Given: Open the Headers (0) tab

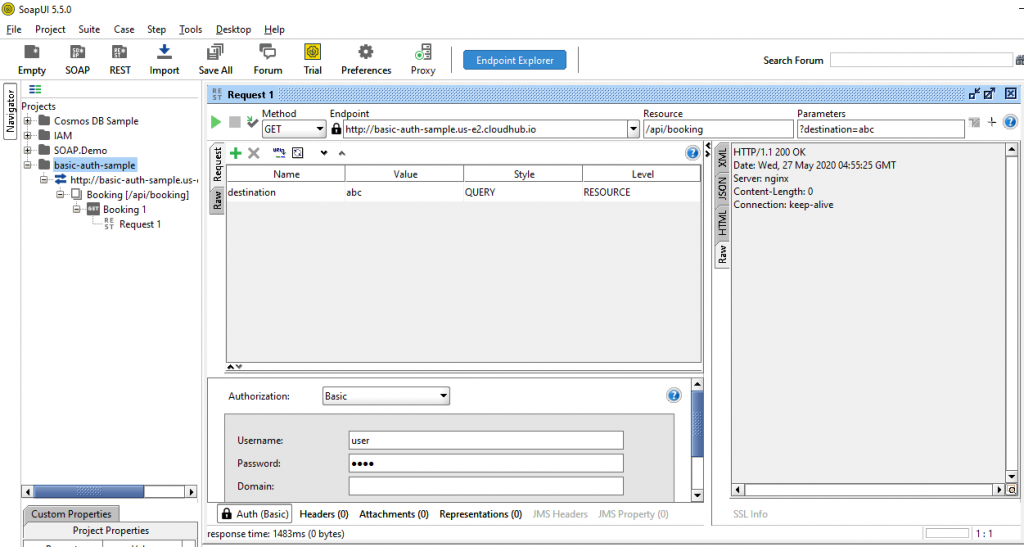Looking at the screenshot, I should pos(324,514).
